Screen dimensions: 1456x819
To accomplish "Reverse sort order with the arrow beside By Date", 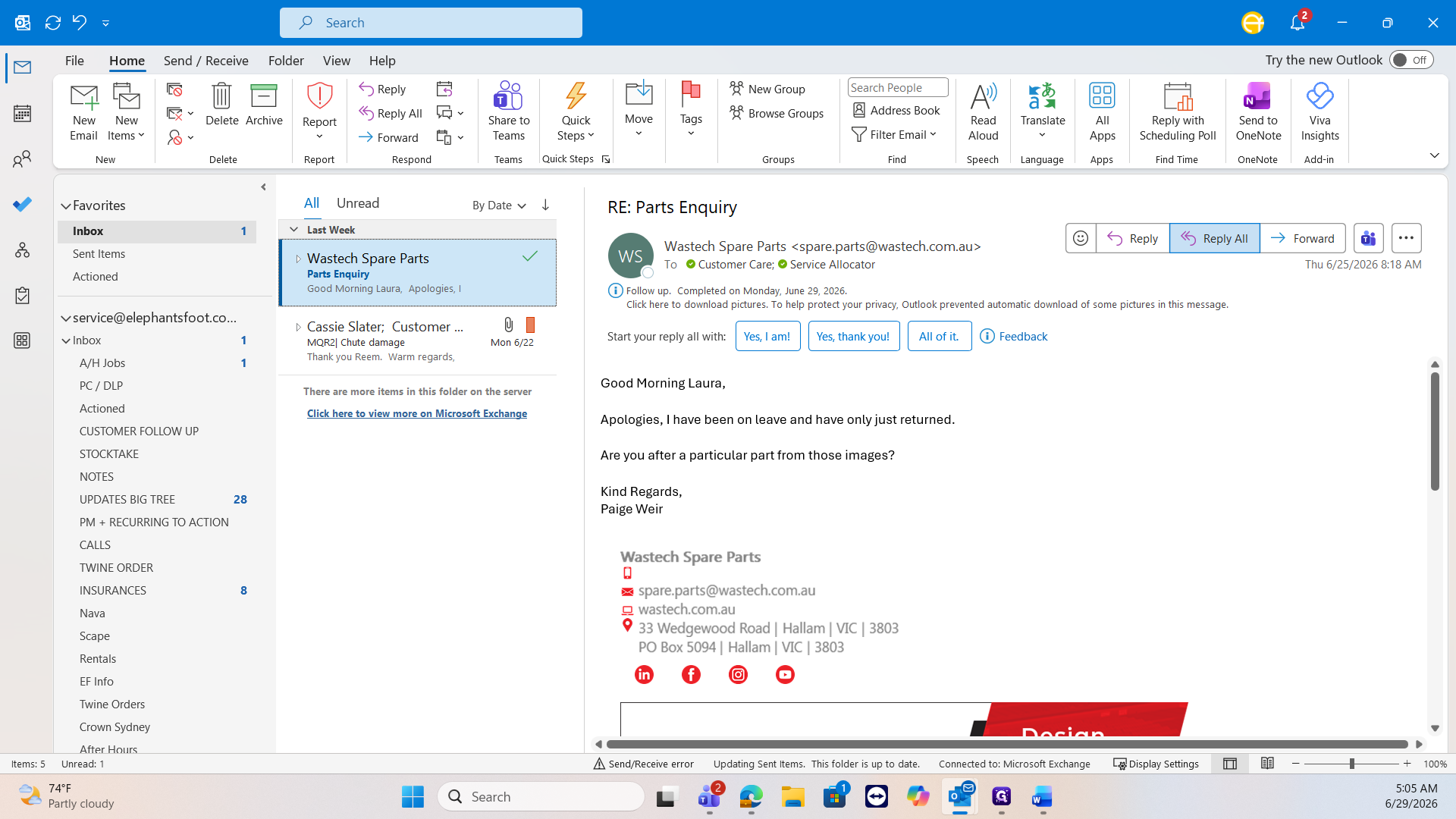I will coord(545,206).
